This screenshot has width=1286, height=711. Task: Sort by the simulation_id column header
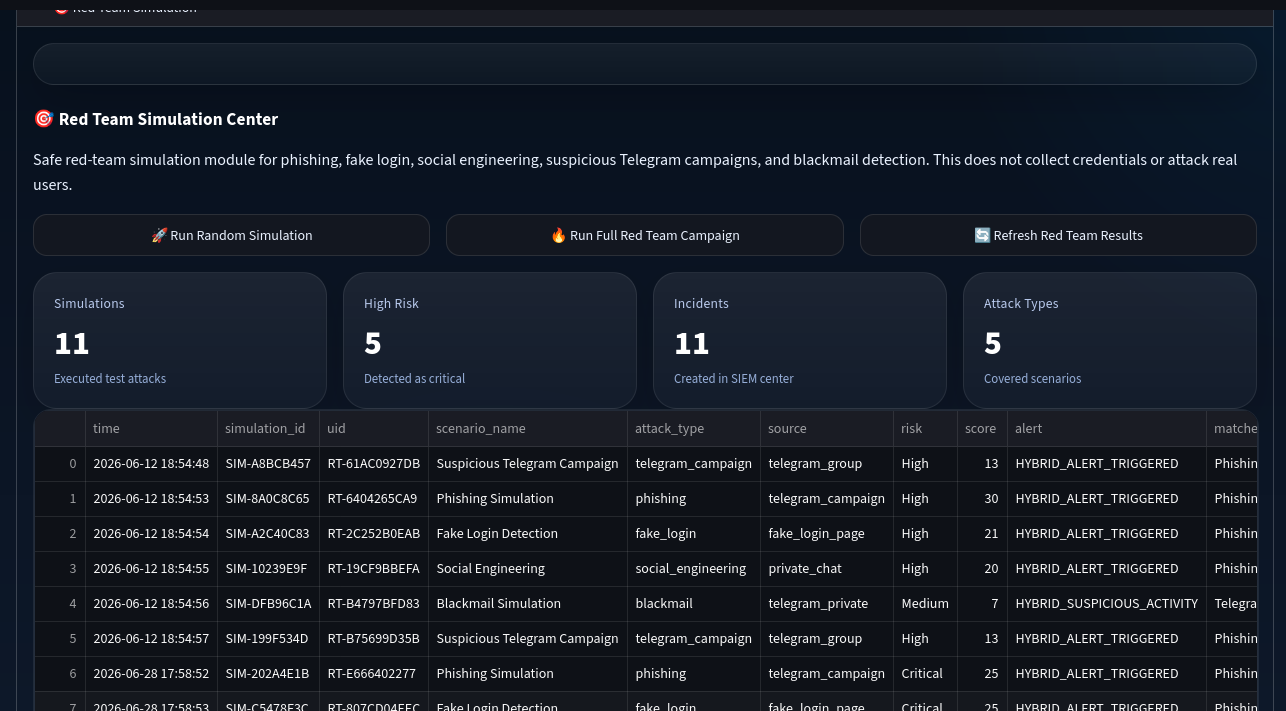[268, 428]
